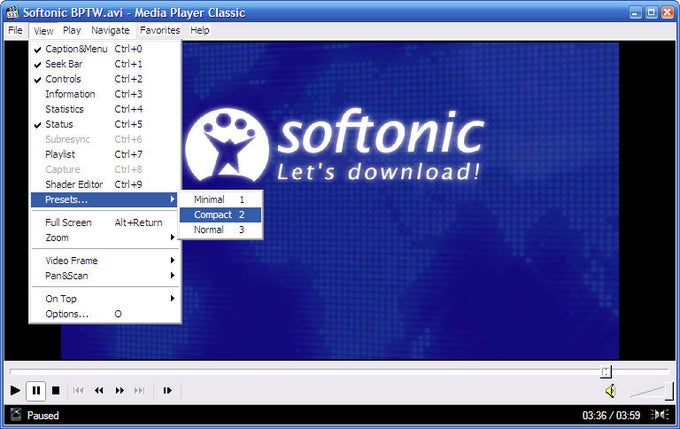680x429 pixels.
Task: Open the File menu
Action: click(15, 30)
